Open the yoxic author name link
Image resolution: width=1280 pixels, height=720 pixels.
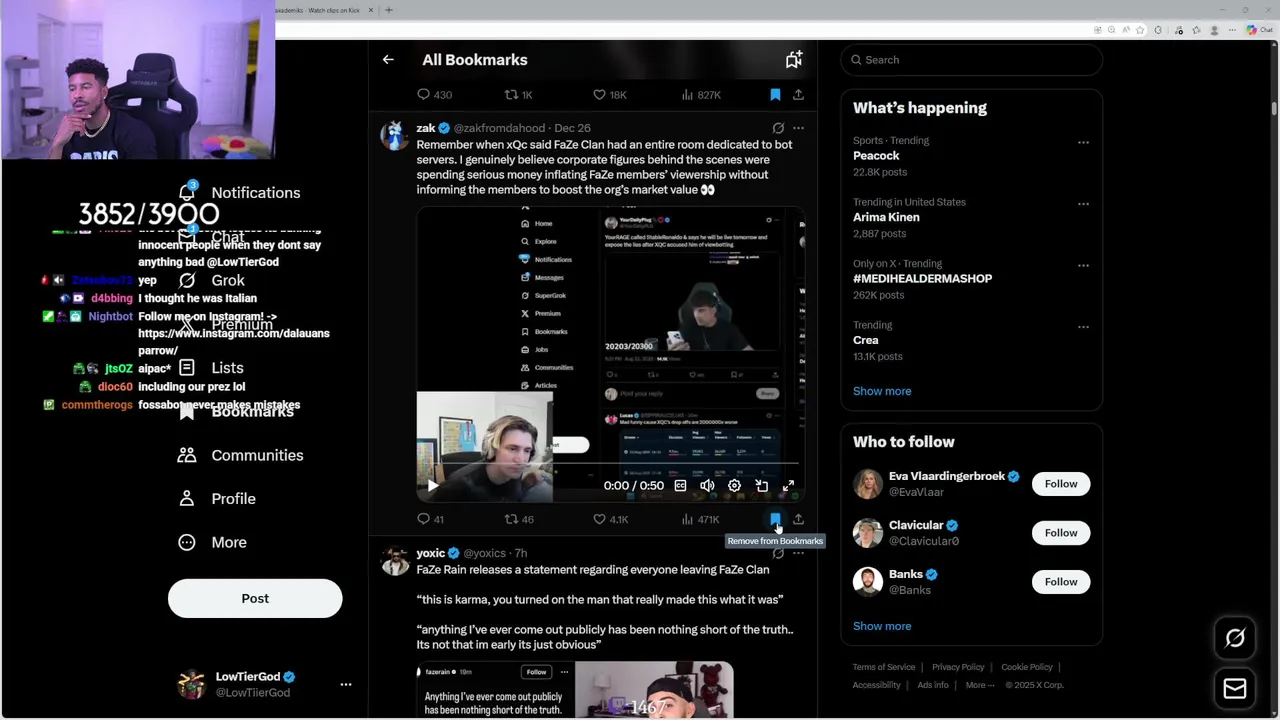click(431, 553)
